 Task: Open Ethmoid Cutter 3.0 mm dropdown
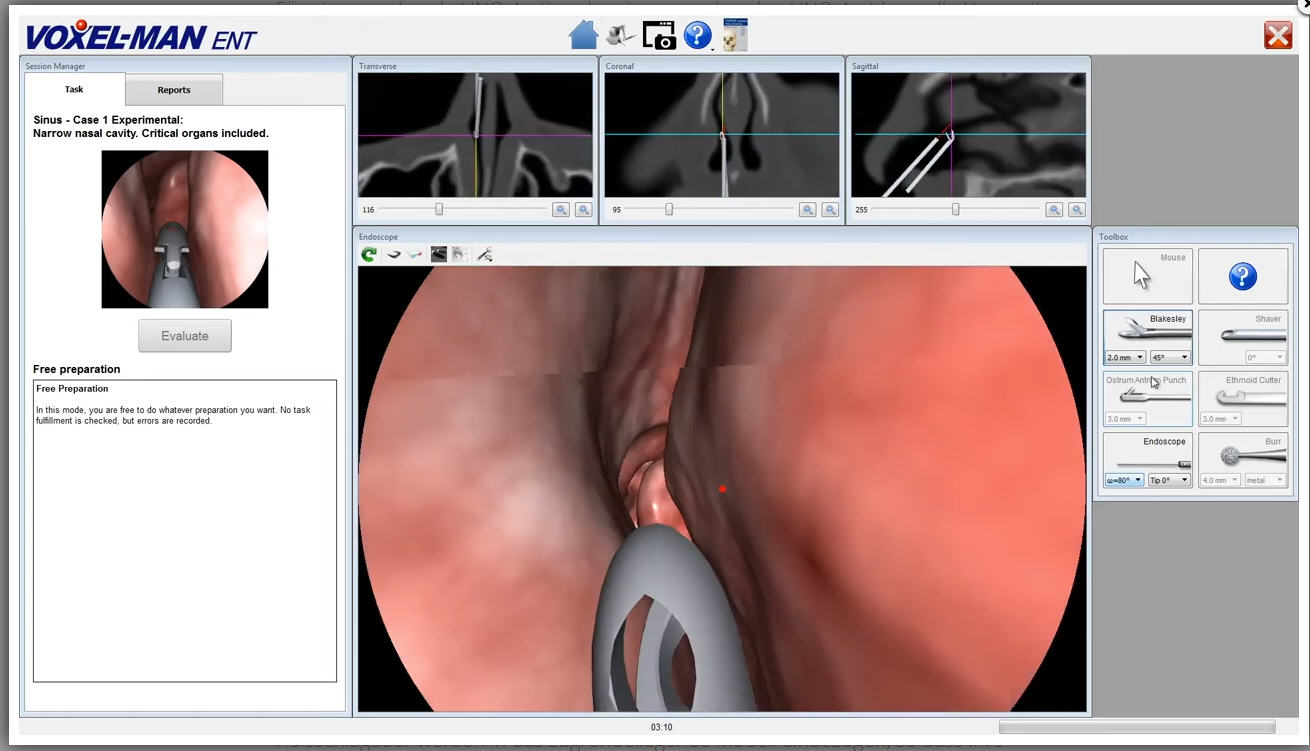[x=1220, y=419]
